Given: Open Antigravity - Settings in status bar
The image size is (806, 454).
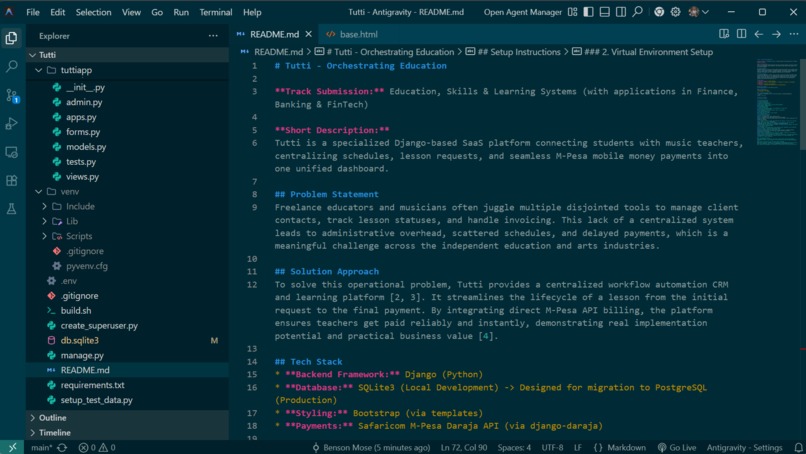Looking at the screenshot, I should coord(744,447).
